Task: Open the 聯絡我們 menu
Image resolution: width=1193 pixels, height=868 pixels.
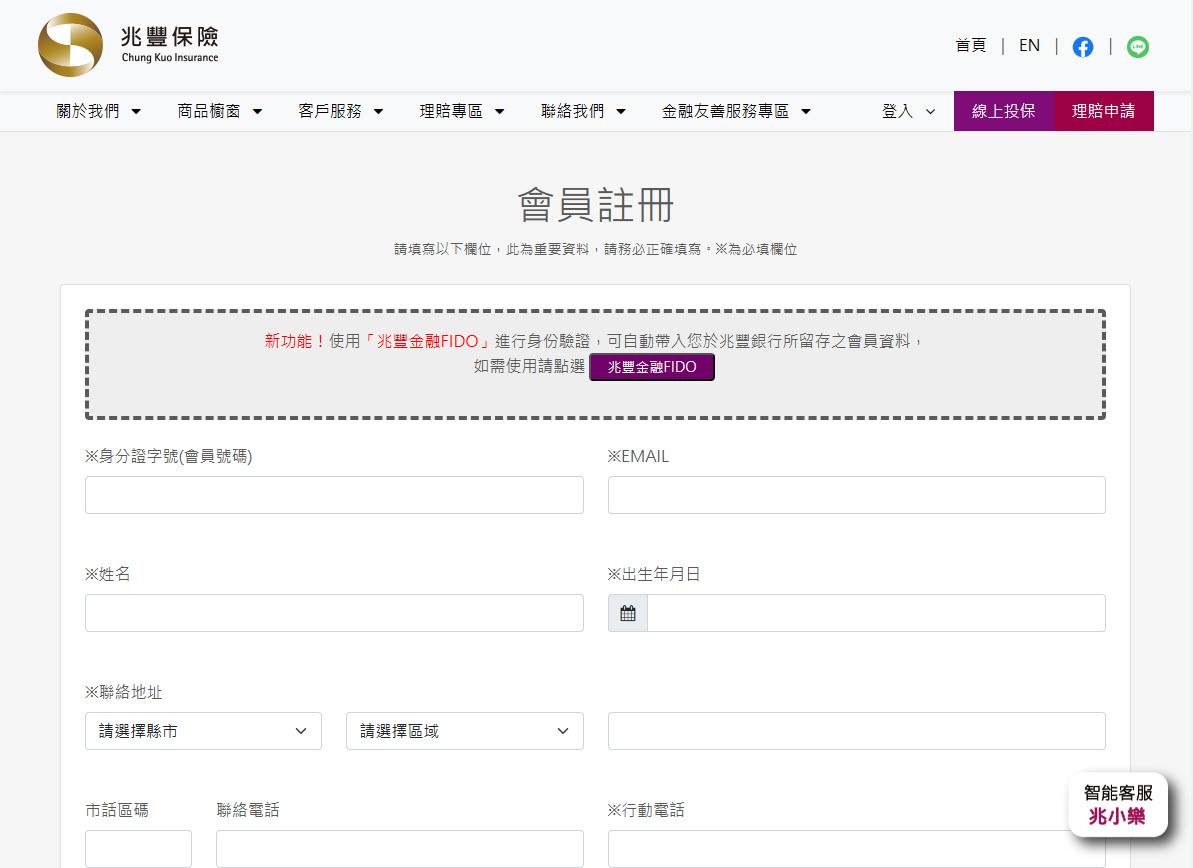Action: coord(583,111)
